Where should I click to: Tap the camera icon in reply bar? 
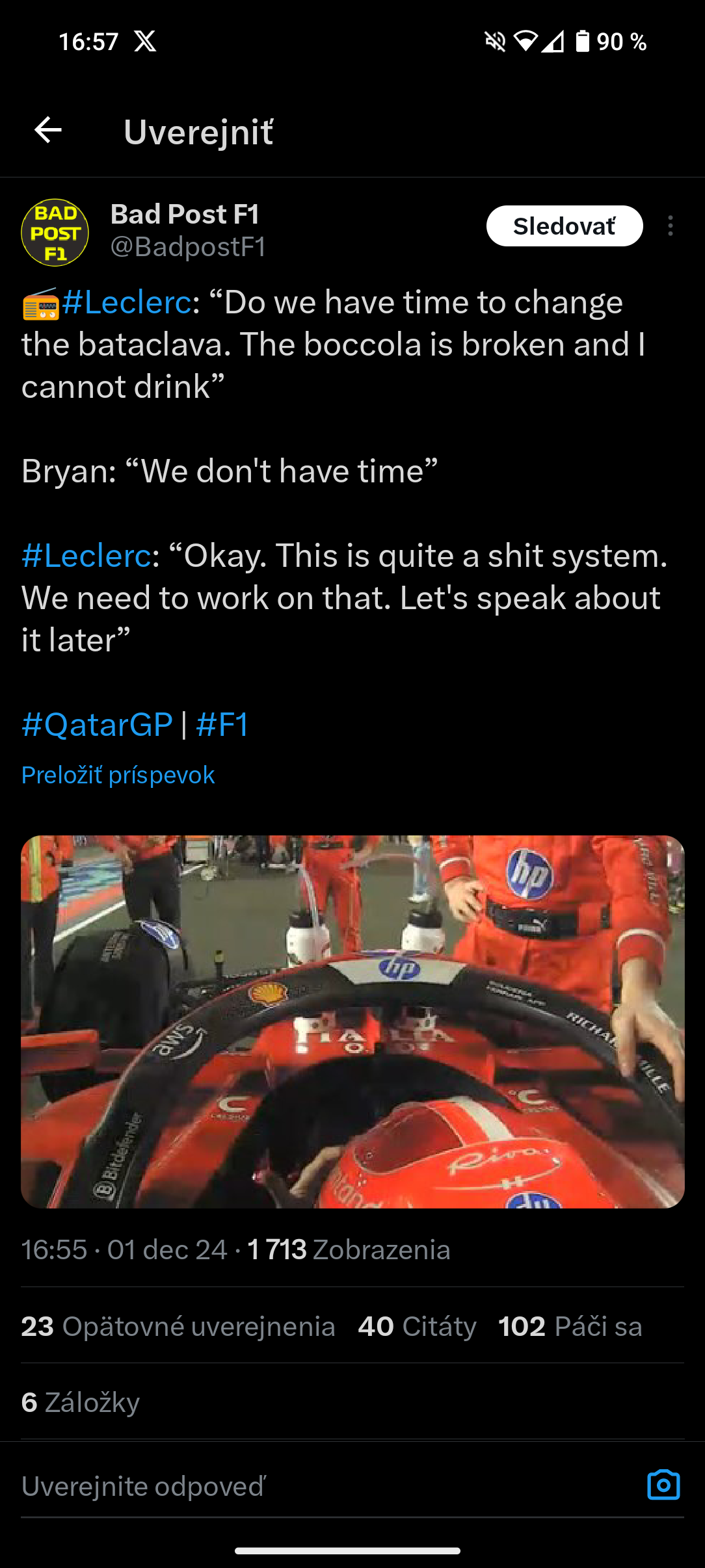pyautogui.click(x=663, y=1485)
